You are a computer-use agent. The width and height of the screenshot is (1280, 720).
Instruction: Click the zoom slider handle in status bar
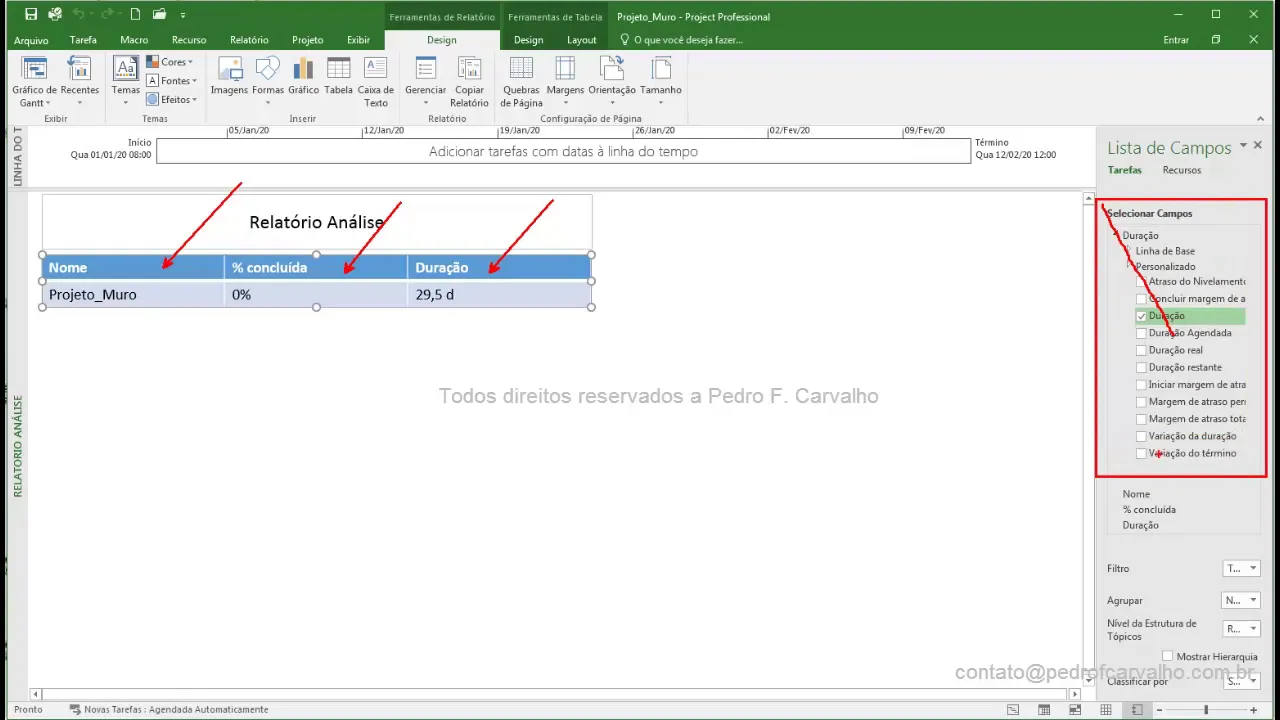[x=1205, y=709]
